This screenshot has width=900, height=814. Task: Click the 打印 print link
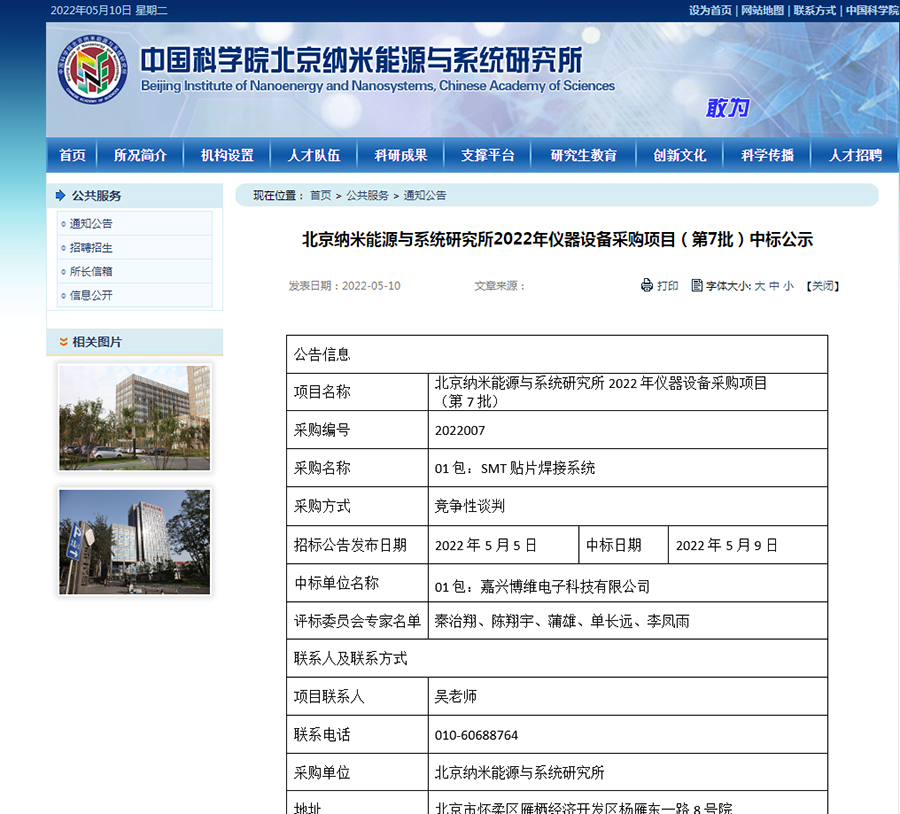coord(668,286)
